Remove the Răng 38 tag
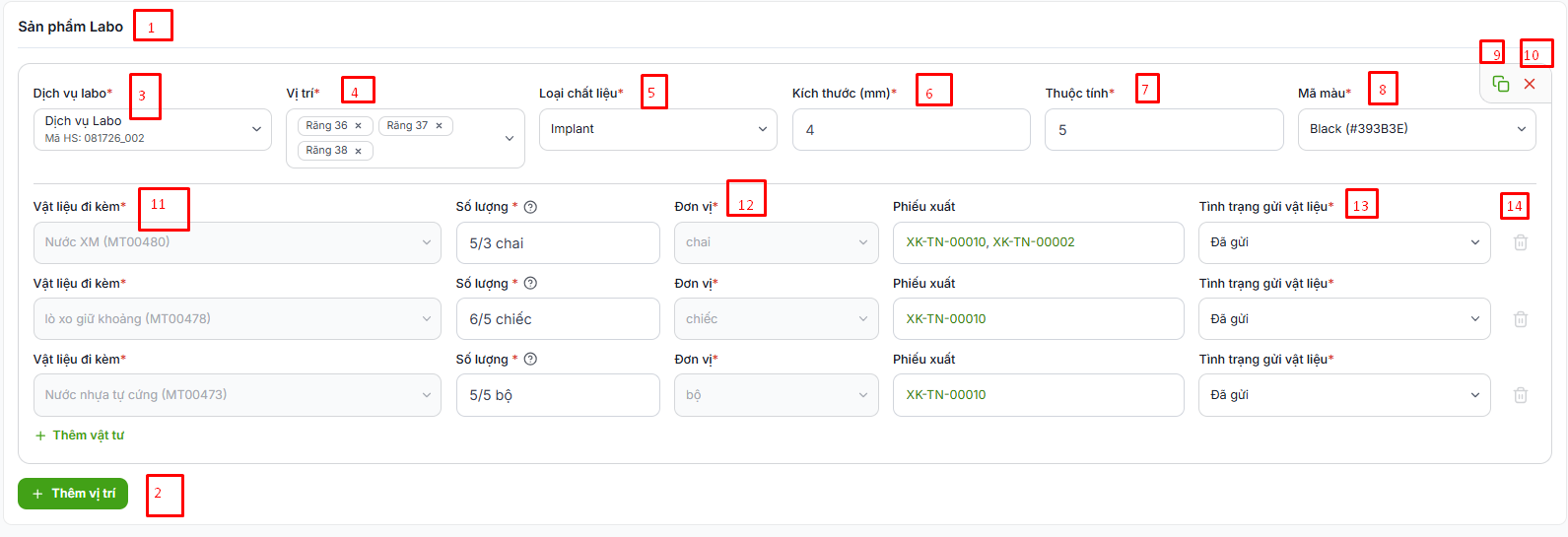The image size is (1568, 537). [359, 151]
